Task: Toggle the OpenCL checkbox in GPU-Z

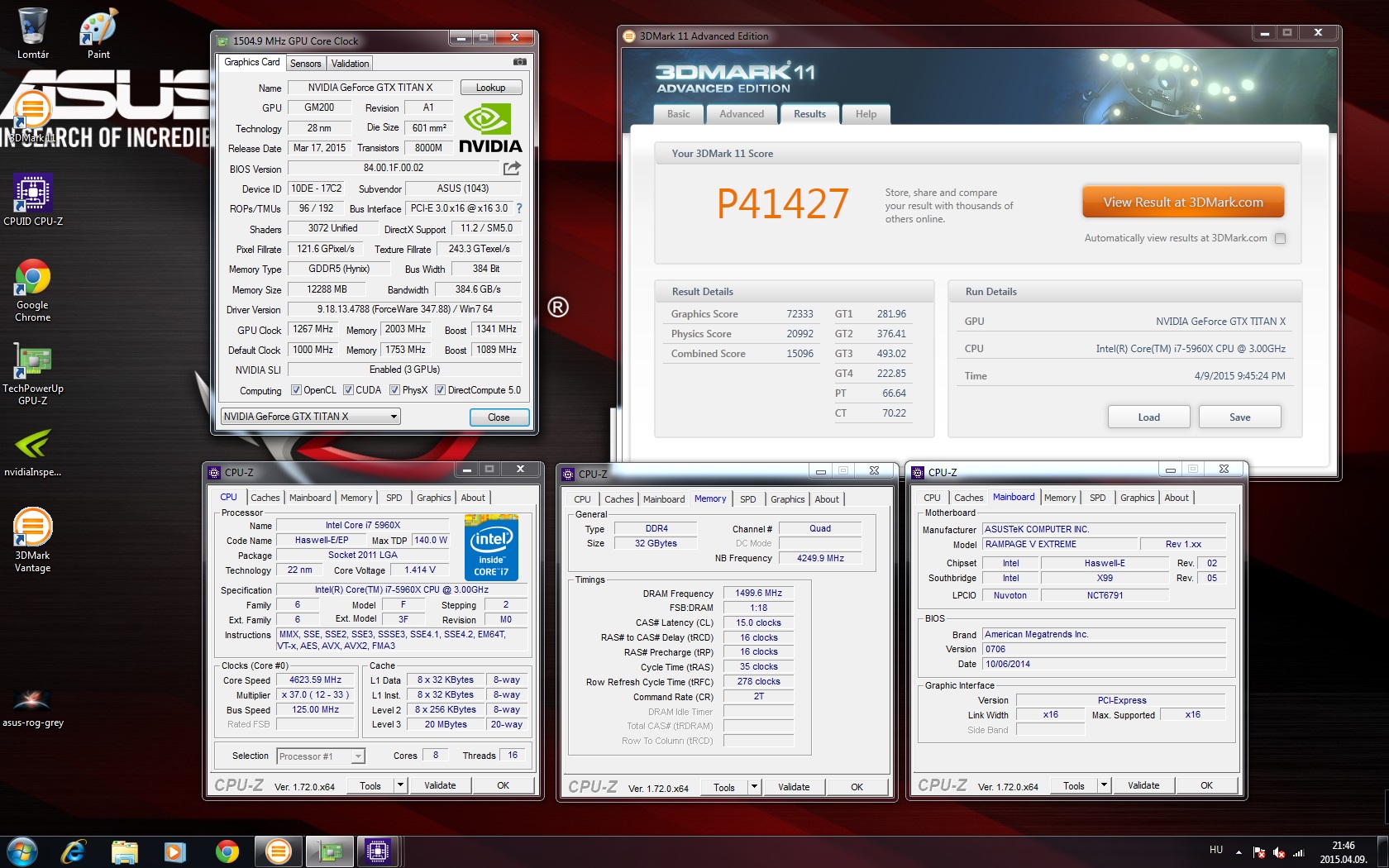Action: click(x=296, y=390)
